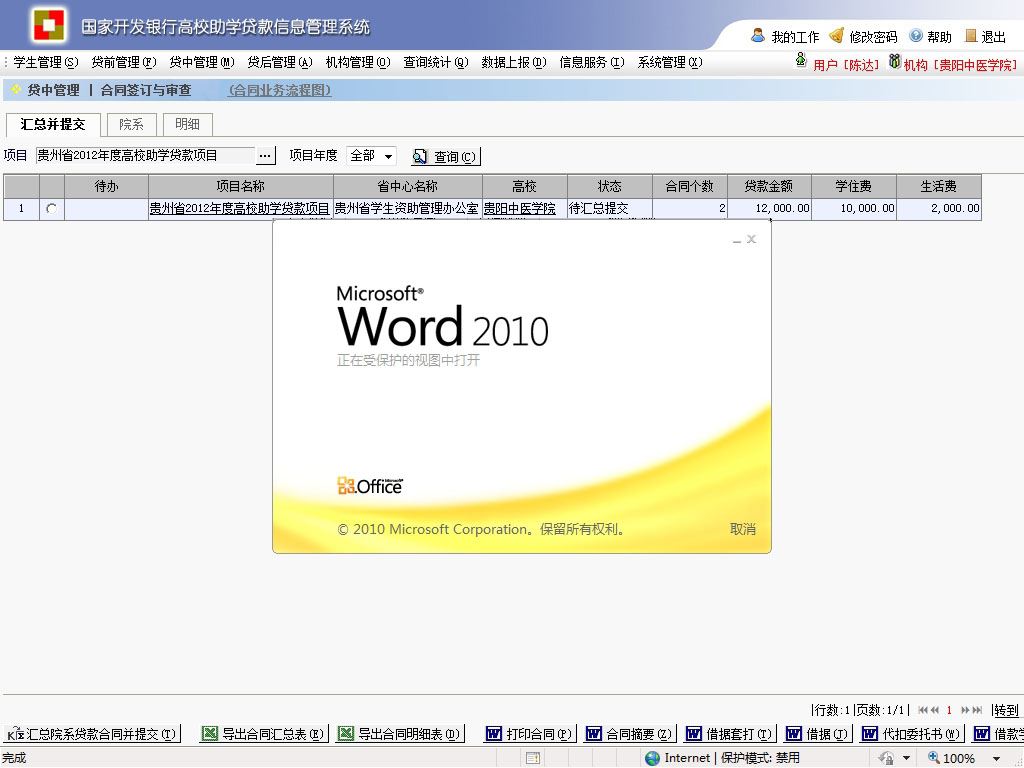Click the Word icon of 打印合同
Viewport: 1024px width, 768px height.
click(x=493, y=734)
